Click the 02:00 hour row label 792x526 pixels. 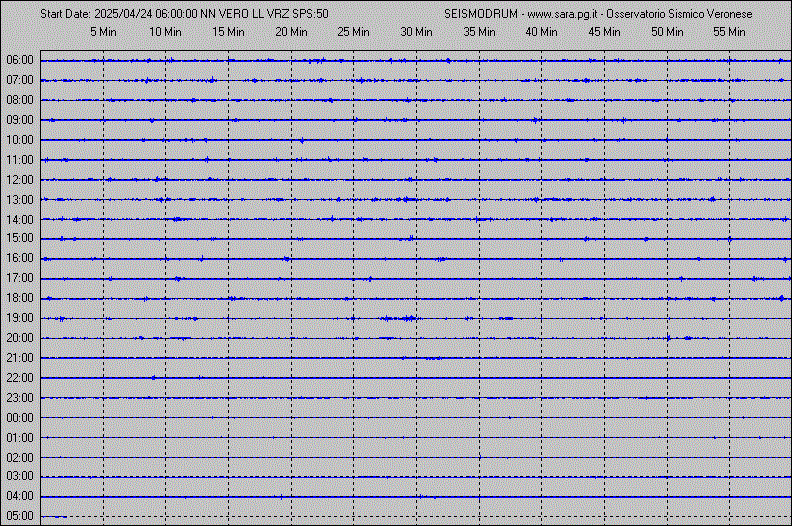(20, 458)
